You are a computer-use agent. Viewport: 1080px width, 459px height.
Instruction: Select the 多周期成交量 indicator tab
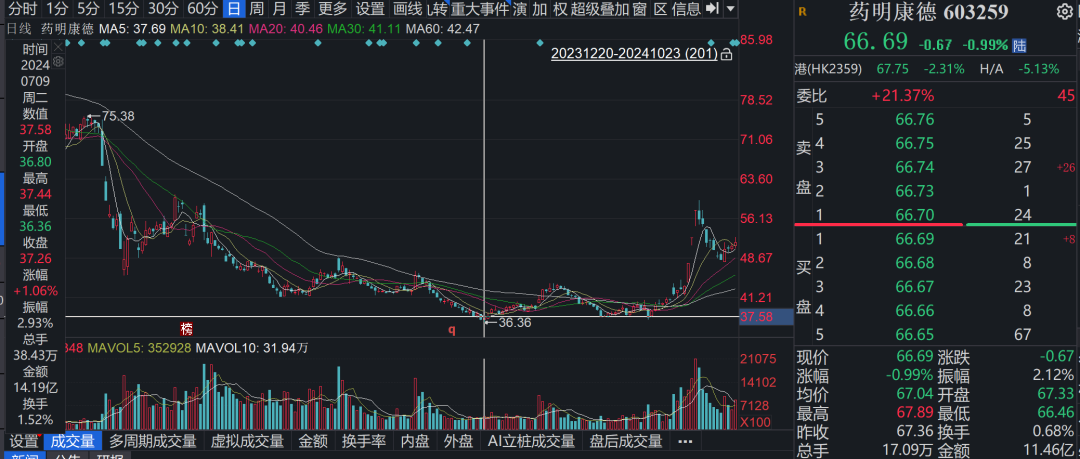[153, 441]
